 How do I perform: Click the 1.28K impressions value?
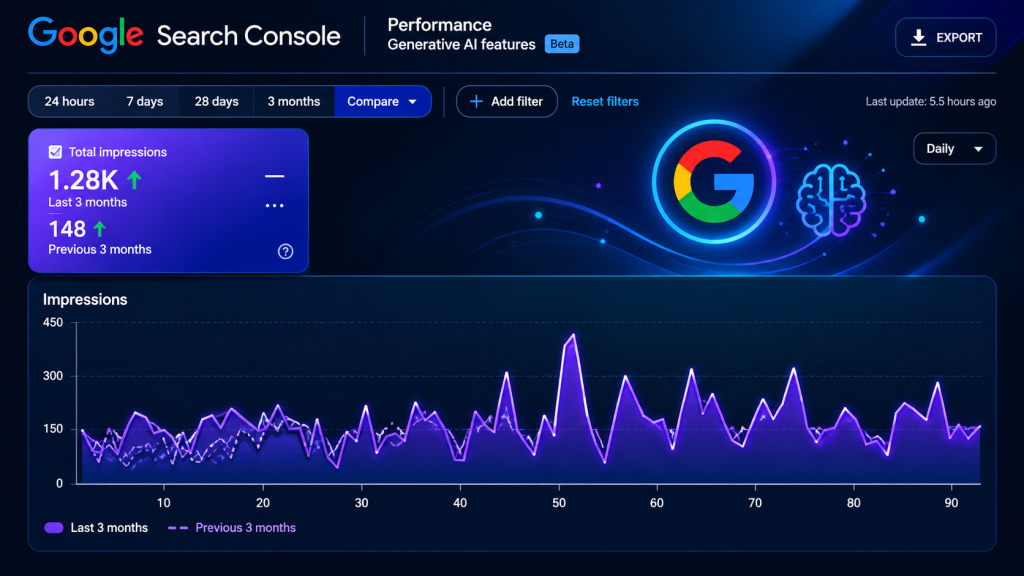pos(83,180)
